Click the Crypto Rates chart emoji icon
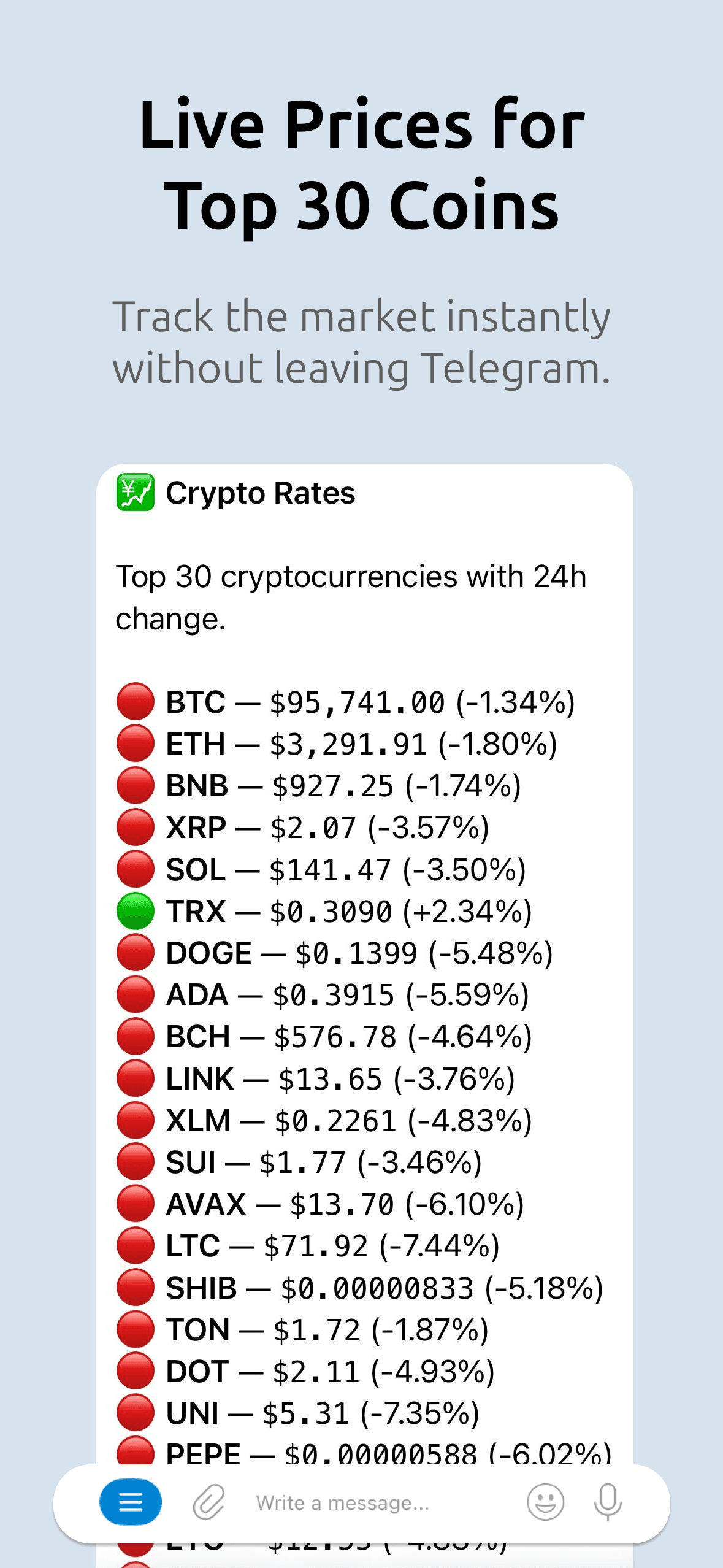Image resolution: width=723 pixels, height=1568 pixels. pyautogui.click(x=135, y=493)
